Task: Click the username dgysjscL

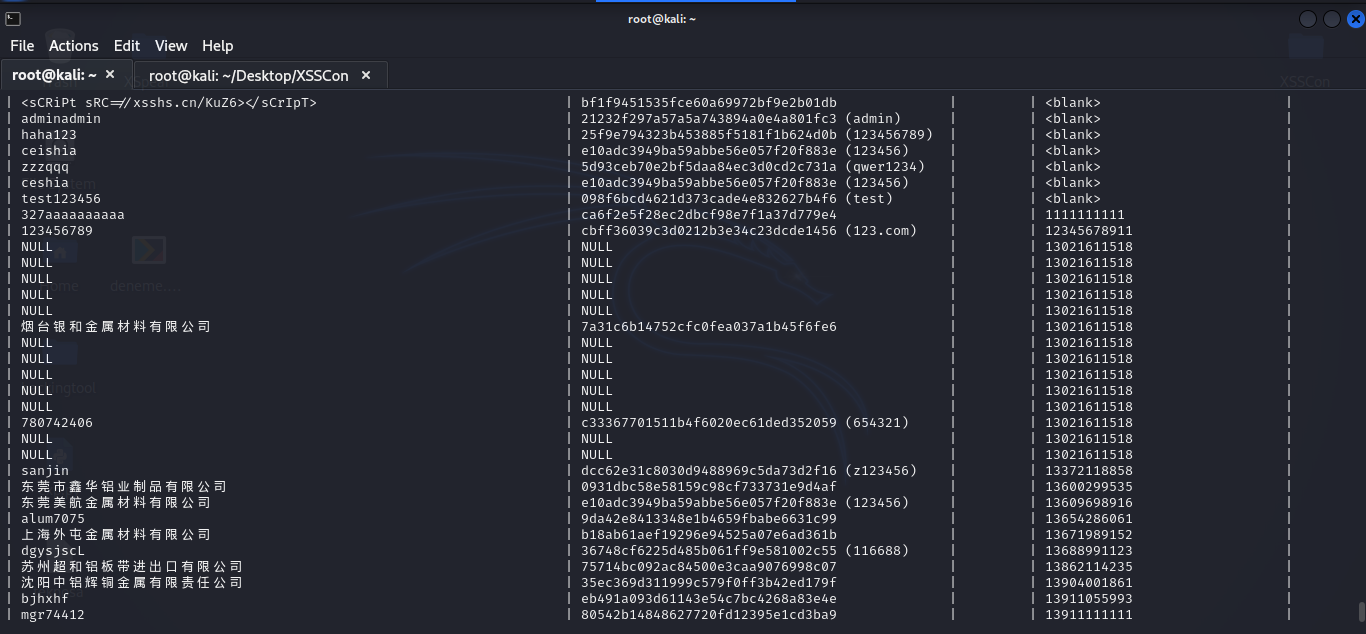Action: pyautogui.click(x=53, y=551)
